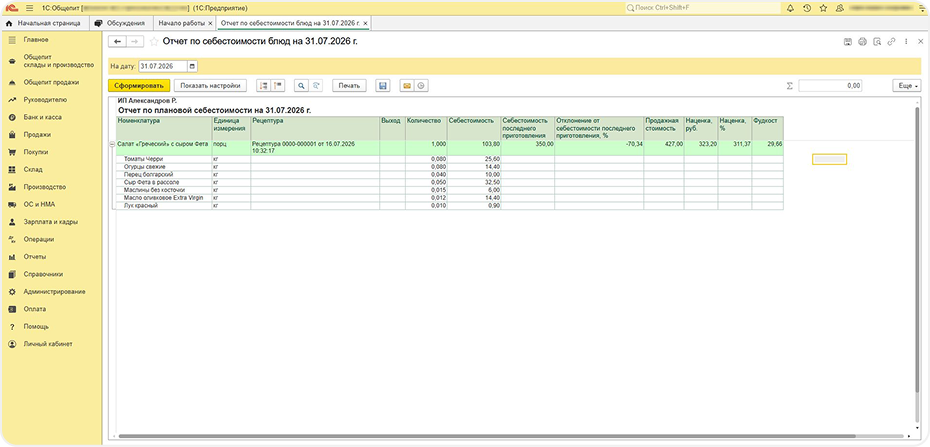Viewport: 930px width, 447px height.
Task: Select Масло оливковое Extra Virgin cell
Action: click(x=164, y=198)
